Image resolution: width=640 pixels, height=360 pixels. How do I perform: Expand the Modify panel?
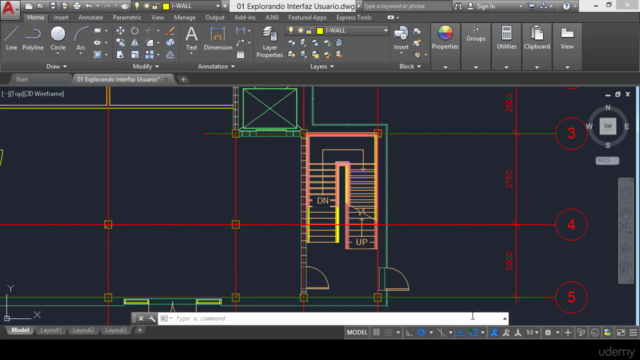(146, 66)
